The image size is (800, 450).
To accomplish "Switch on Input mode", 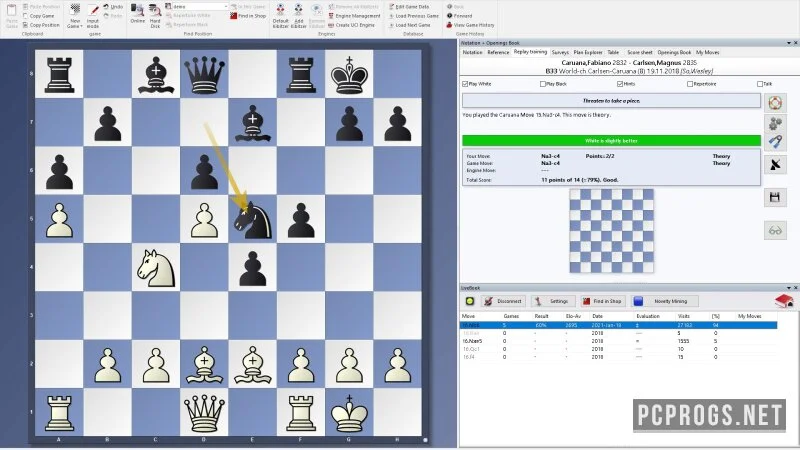I will tap(93, 16).
